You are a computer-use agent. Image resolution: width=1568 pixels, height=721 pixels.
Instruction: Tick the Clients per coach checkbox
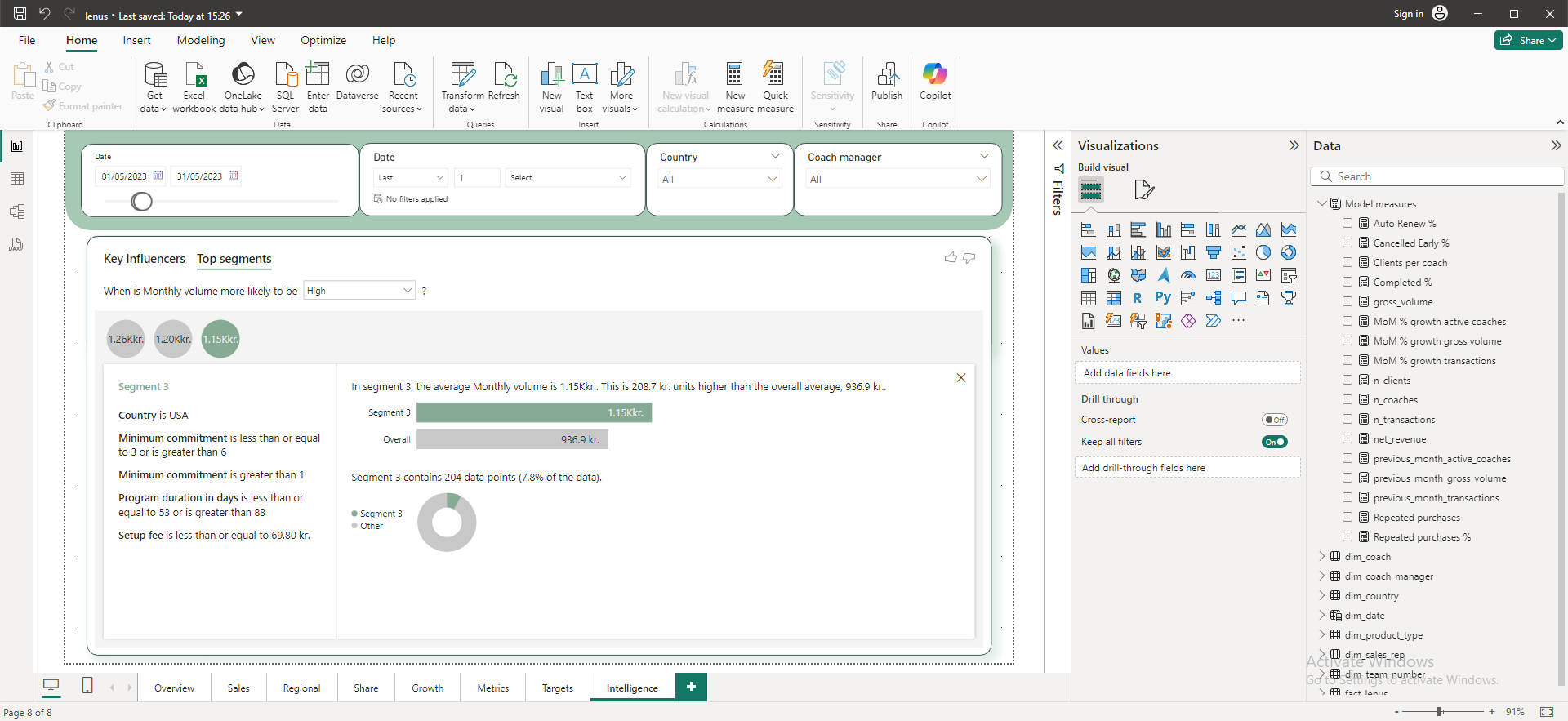[1347, 262]
